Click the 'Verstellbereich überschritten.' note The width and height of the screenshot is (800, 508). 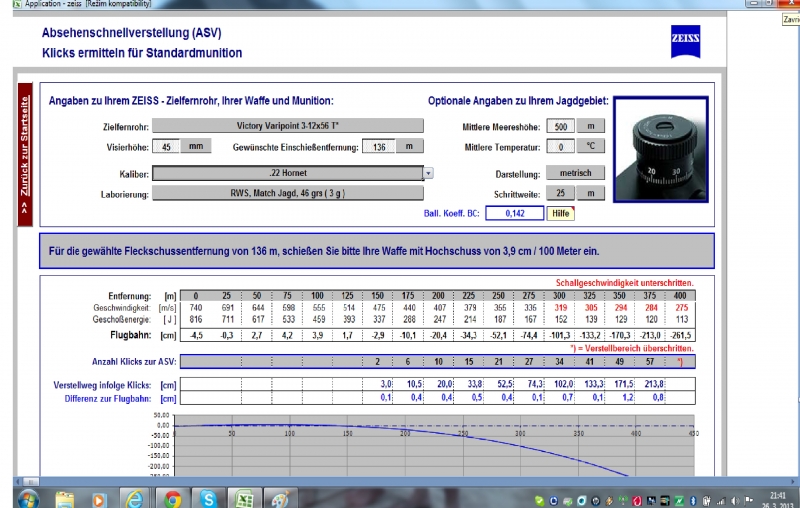click(632, 348)
